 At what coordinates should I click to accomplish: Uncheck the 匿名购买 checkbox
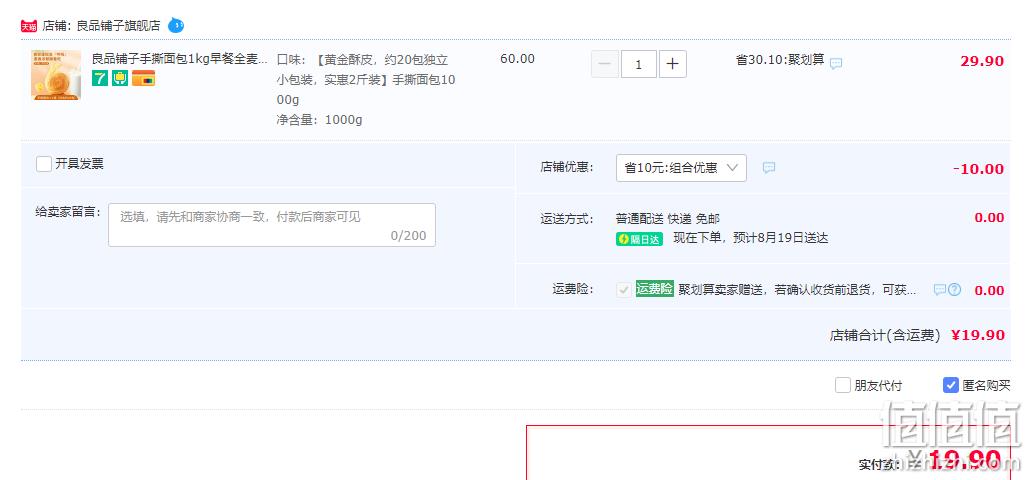coord(951,385)
